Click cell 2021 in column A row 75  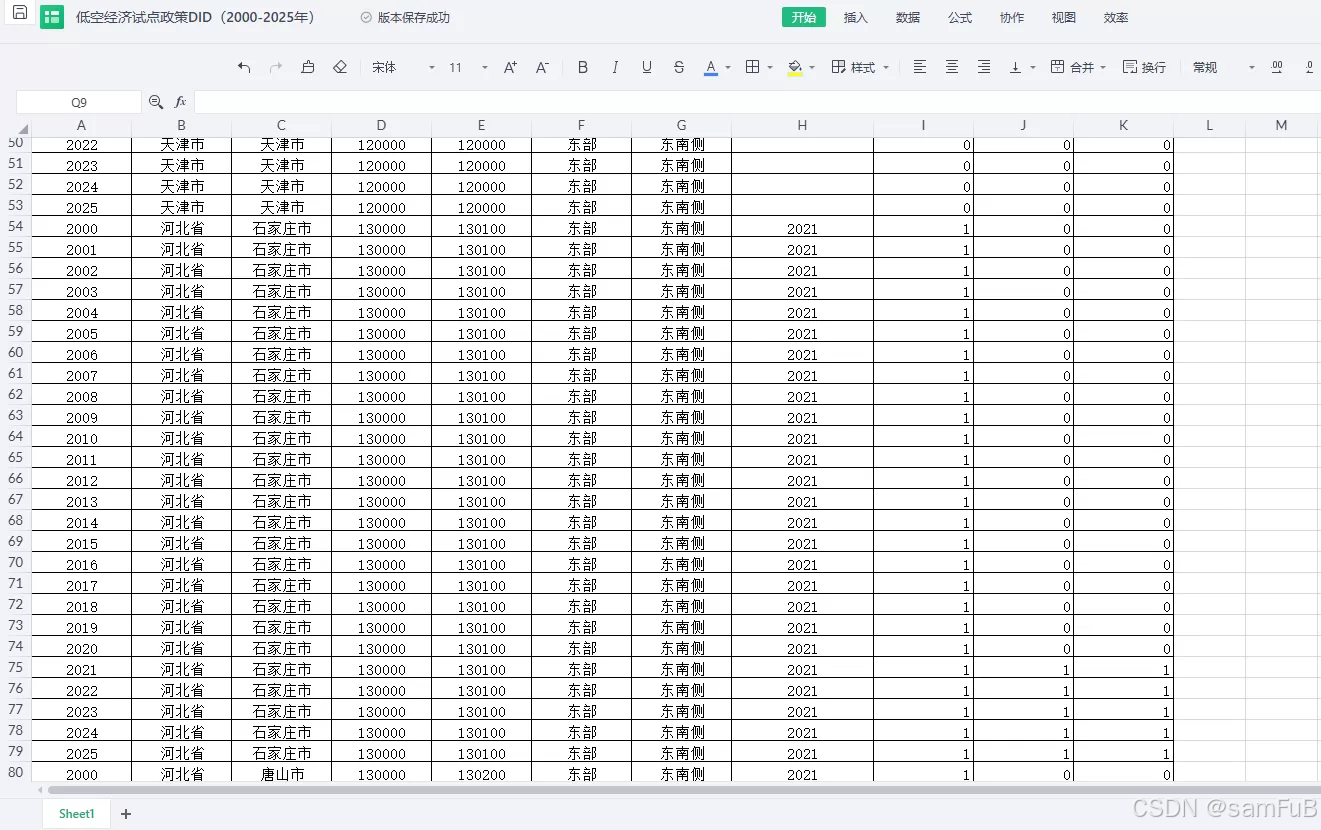point(81,669)
